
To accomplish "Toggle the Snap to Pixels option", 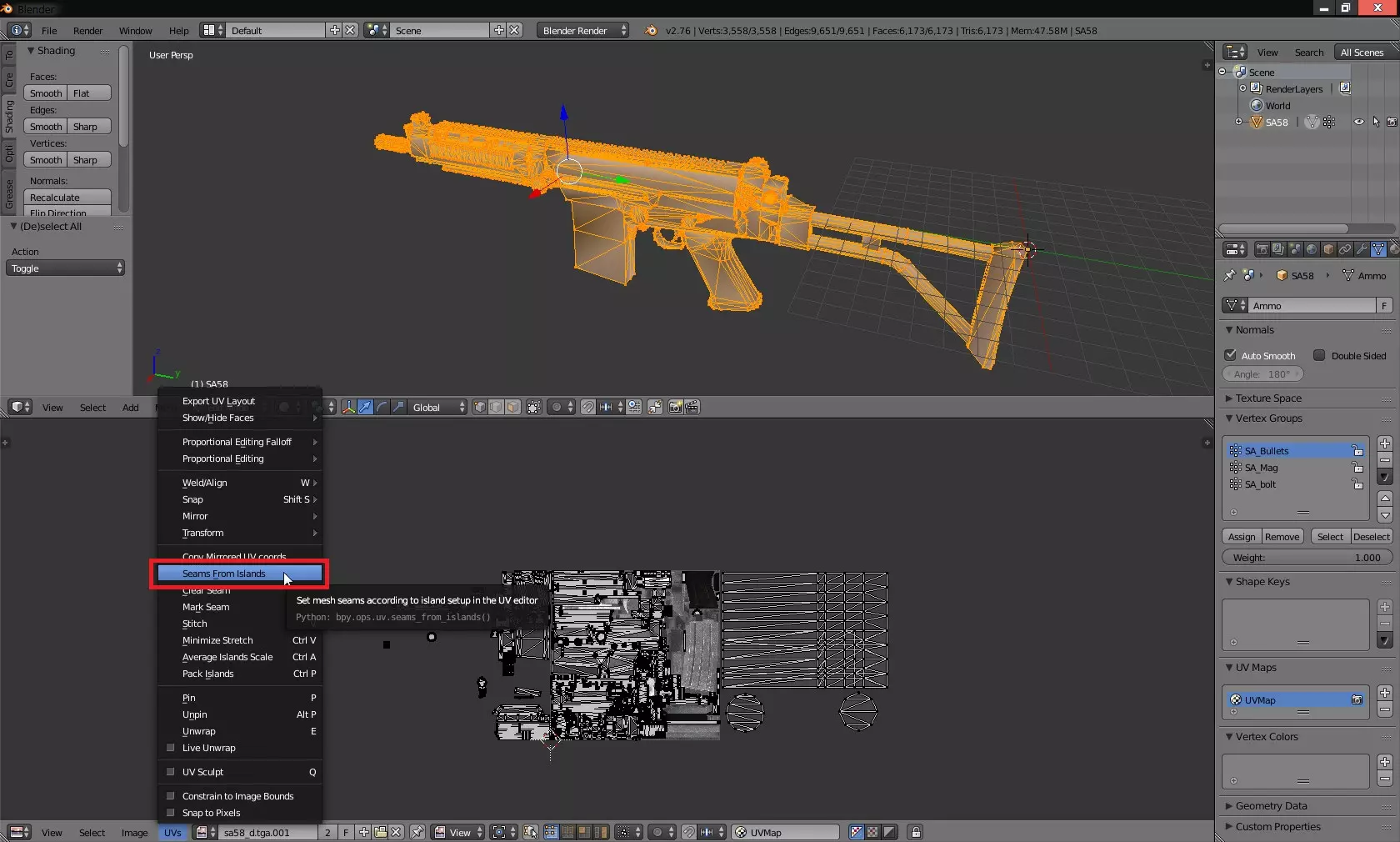I will (x=171, y=813).
